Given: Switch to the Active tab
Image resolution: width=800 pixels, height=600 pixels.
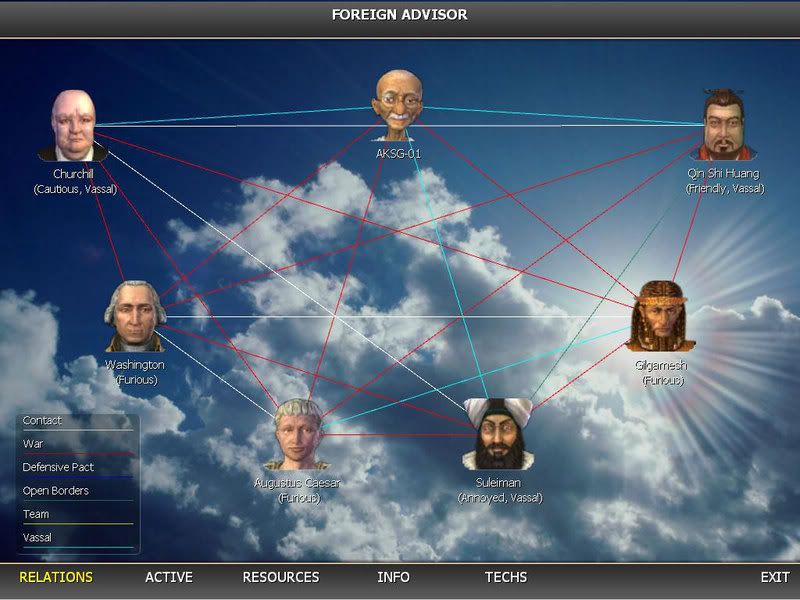Looking at the screenshot, I should click(x=169, y=577).
